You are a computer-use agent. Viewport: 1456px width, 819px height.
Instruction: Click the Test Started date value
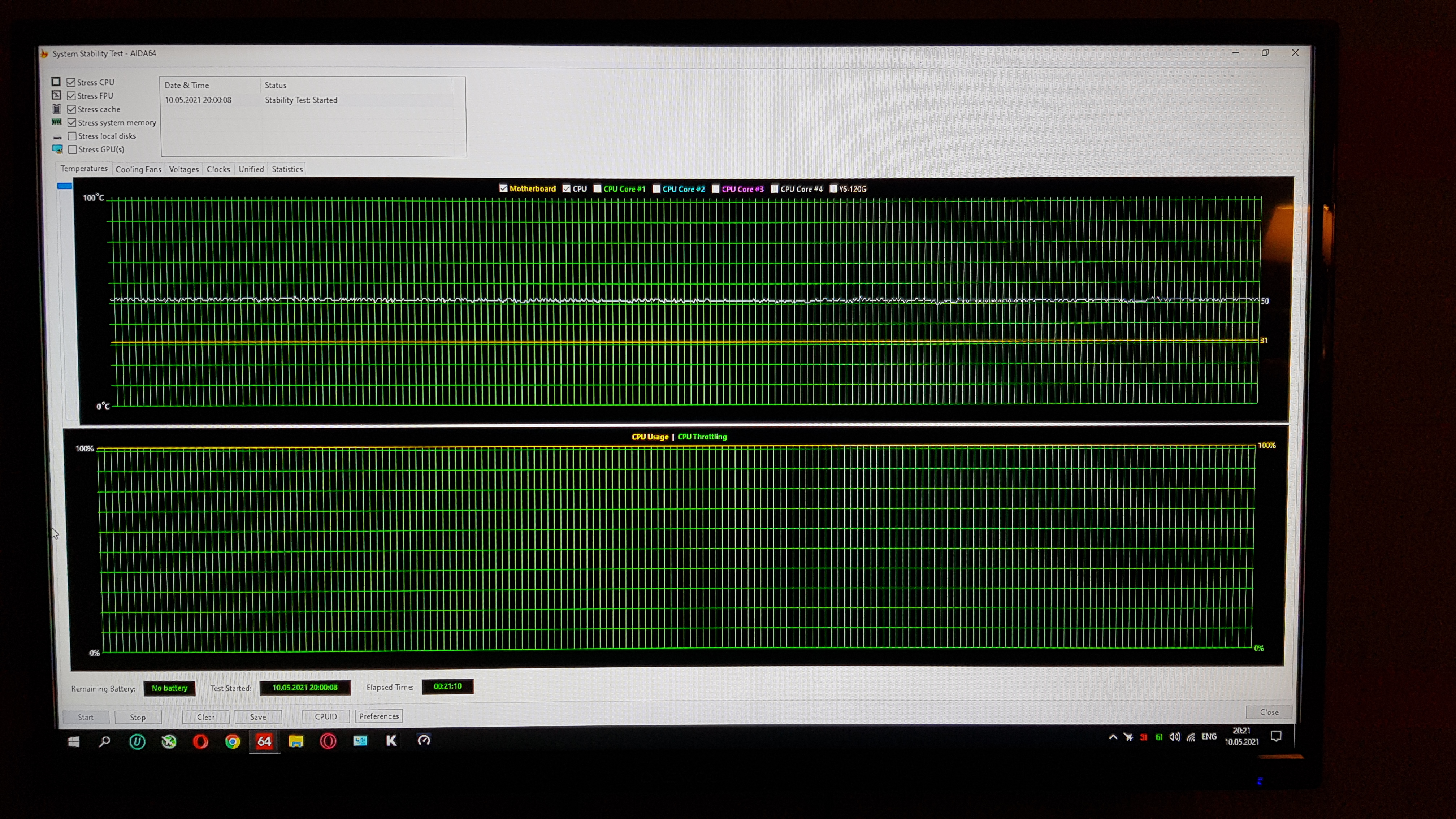[x=305, y=687]
